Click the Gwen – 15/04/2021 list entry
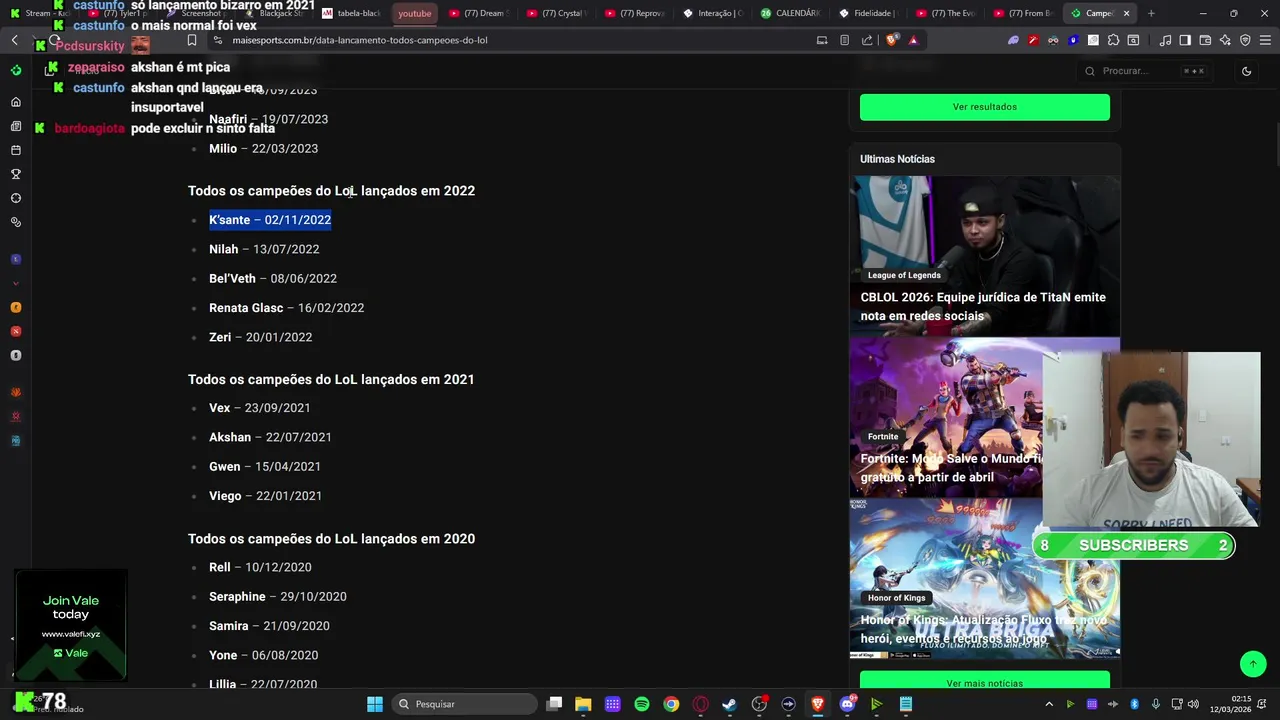 [265, 466]
